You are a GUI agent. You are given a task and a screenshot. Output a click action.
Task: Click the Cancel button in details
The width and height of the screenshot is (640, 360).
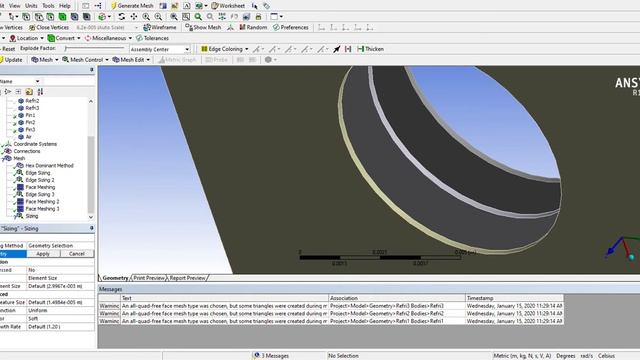(x=77, y=253)
